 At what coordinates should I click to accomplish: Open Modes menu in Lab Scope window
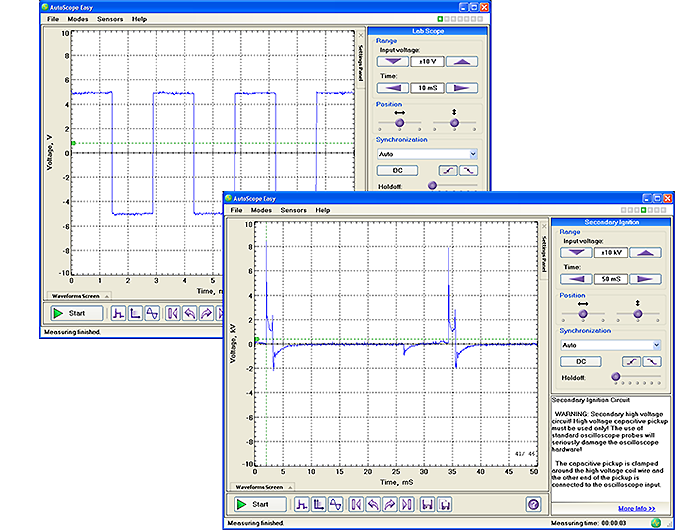[78, 19]
